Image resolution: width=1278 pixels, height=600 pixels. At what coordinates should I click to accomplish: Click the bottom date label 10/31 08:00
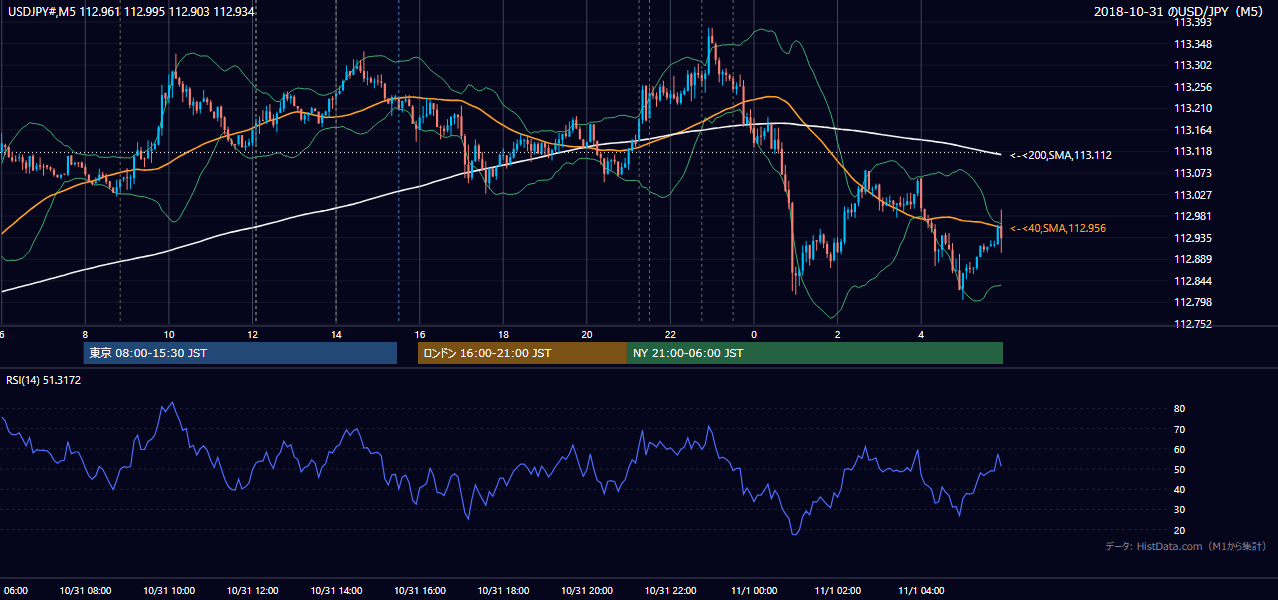coord(85,591)
